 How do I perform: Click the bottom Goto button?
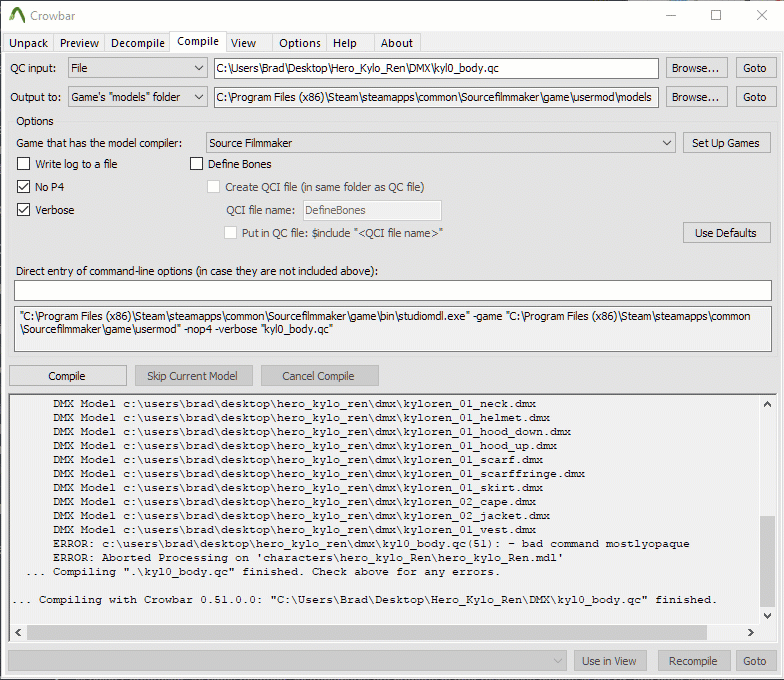(754, 661)
